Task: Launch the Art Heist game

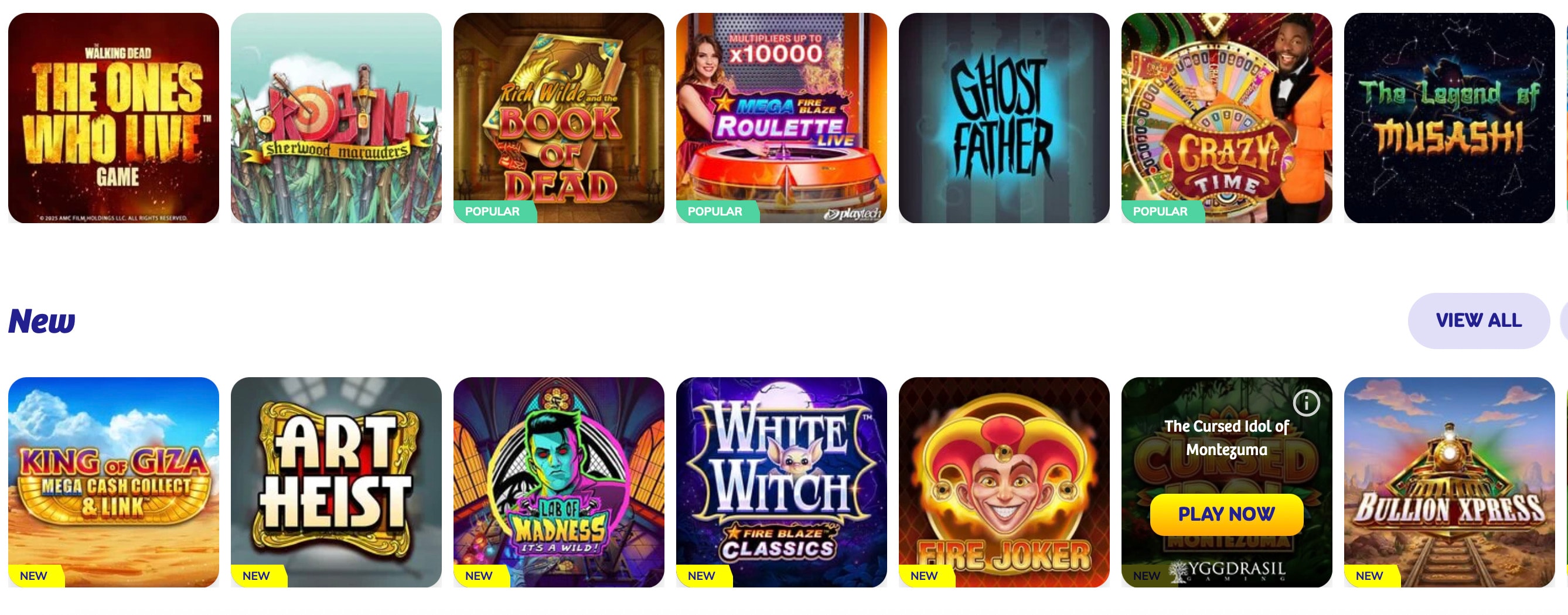Action: 336,483
